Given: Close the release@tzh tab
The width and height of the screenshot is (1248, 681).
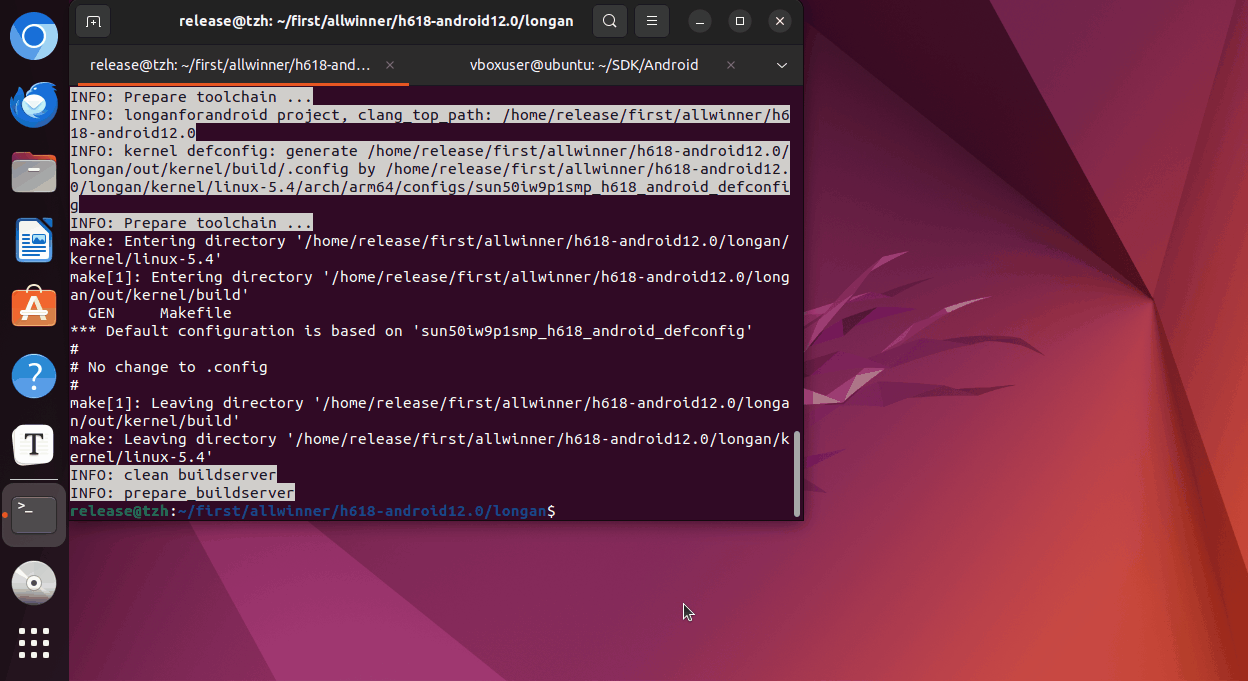Looking at the screenshot, I should point(390,65).
